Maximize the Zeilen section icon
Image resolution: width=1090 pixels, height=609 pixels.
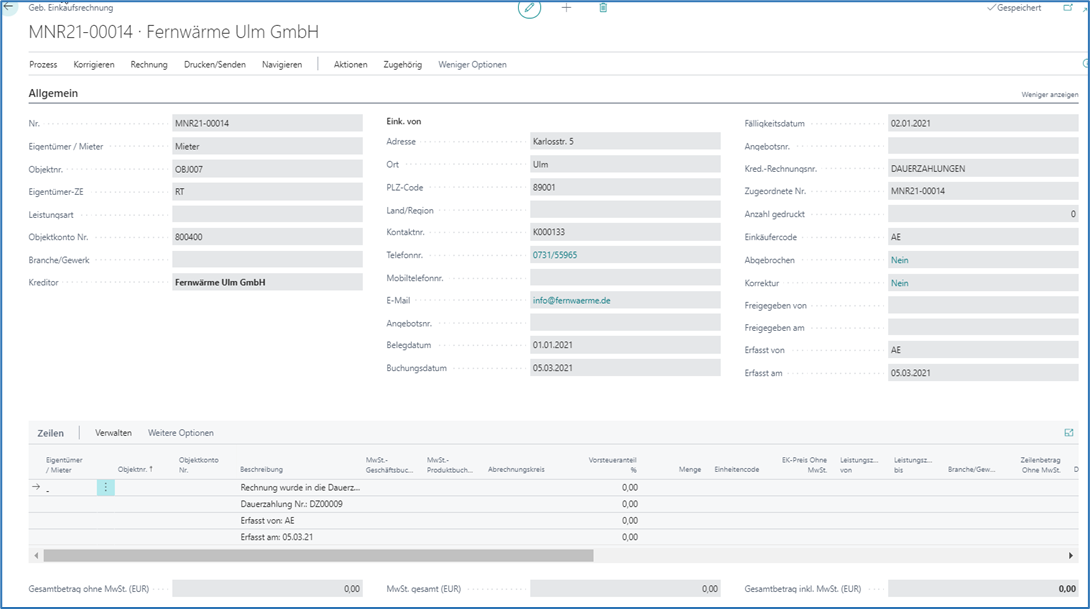1068,432
